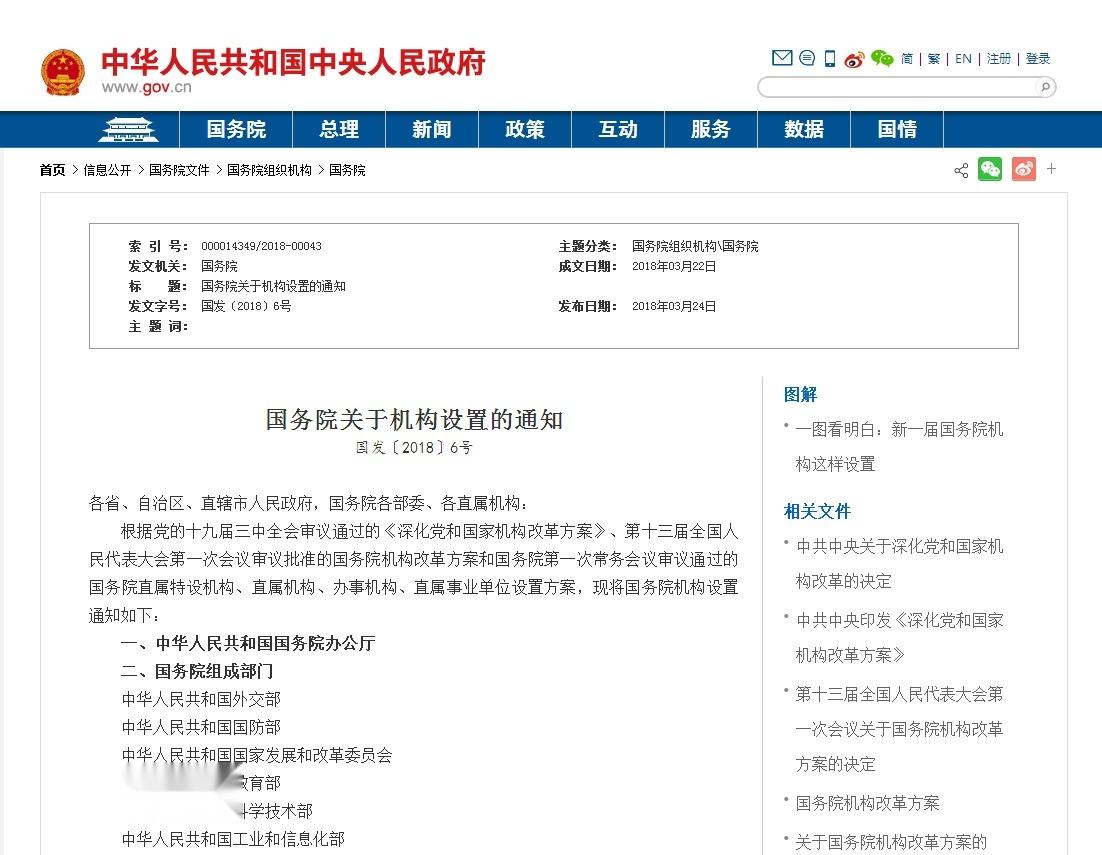Click list item 中华人民共和国国家发展和改革委员会
The image size is (1102, 855).
pos(257,755)
